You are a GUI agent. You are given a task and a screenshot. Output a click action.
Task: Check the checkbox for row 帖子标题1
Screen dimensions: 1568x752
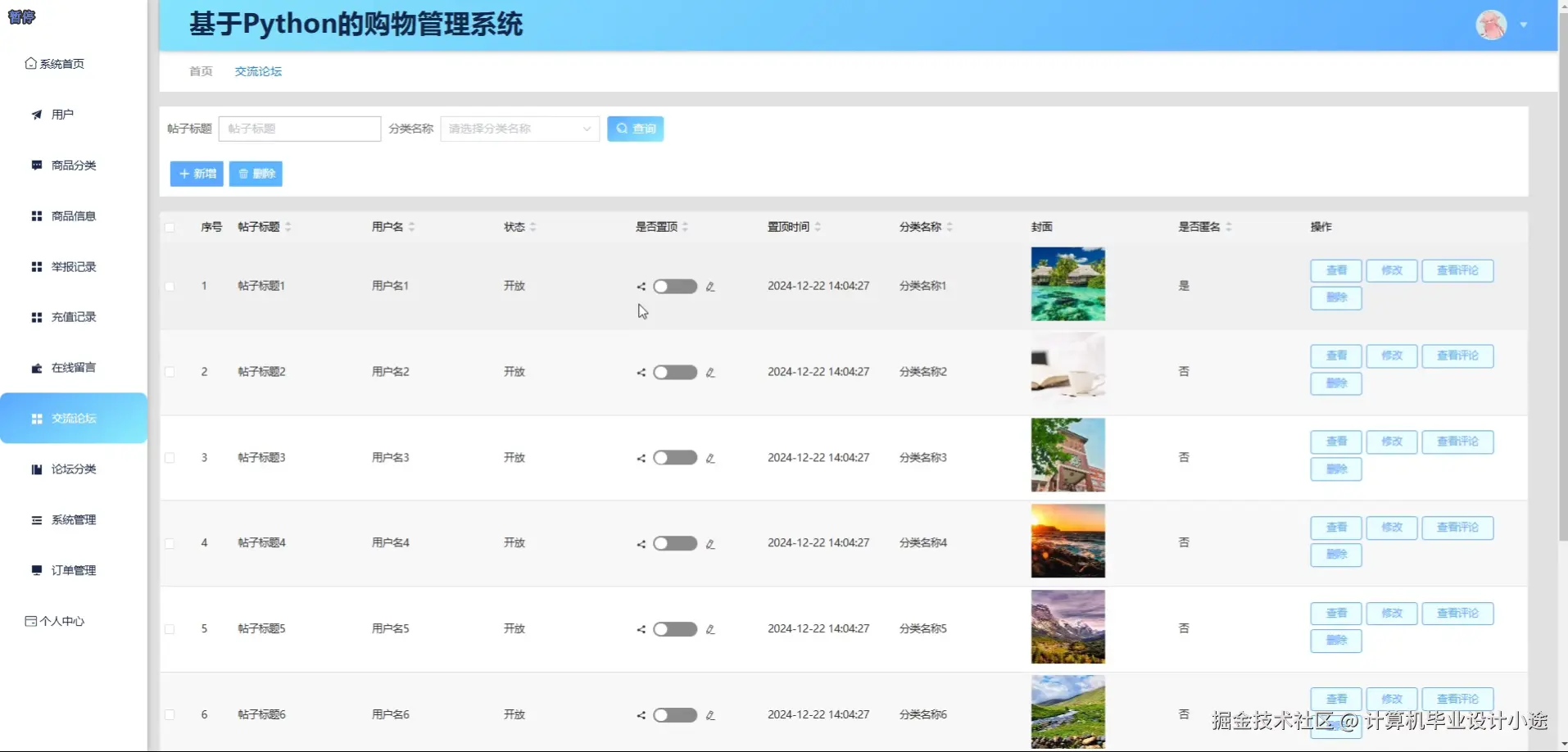point(170,287)
